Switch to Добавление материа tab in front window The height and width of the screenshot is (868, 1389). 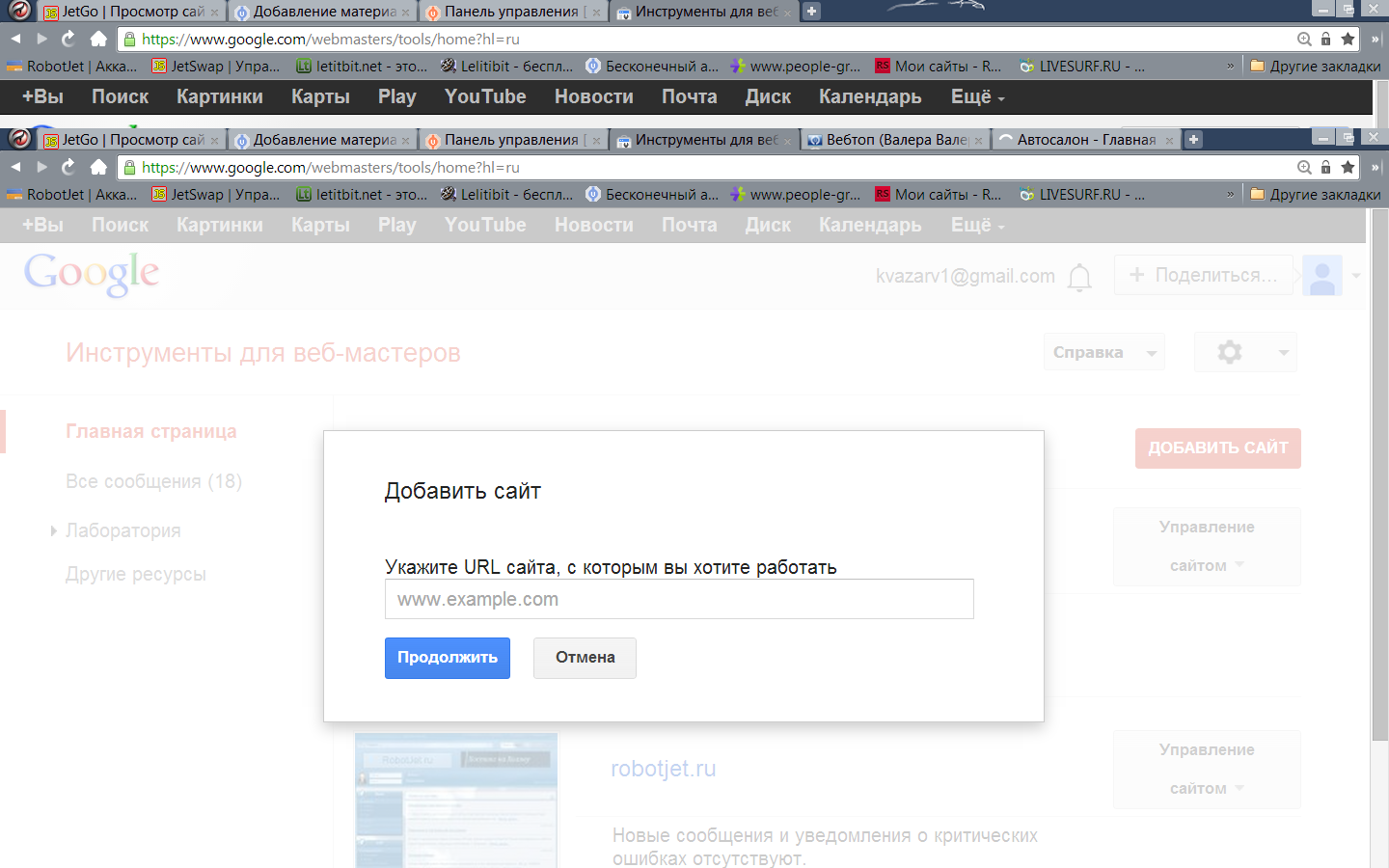point(323,140)
